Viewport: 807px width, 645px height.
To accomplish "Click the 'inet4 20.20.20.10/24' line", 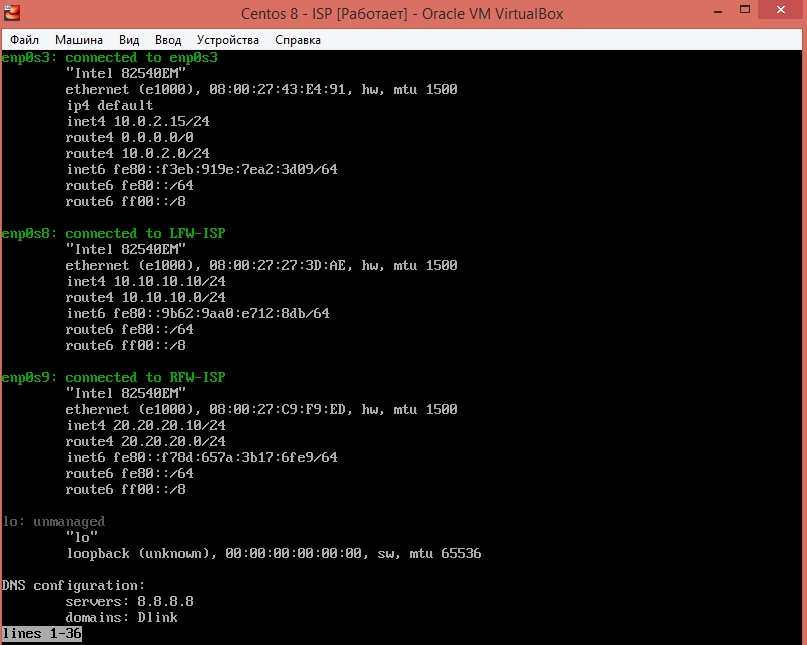I will (x=146, y=426).
